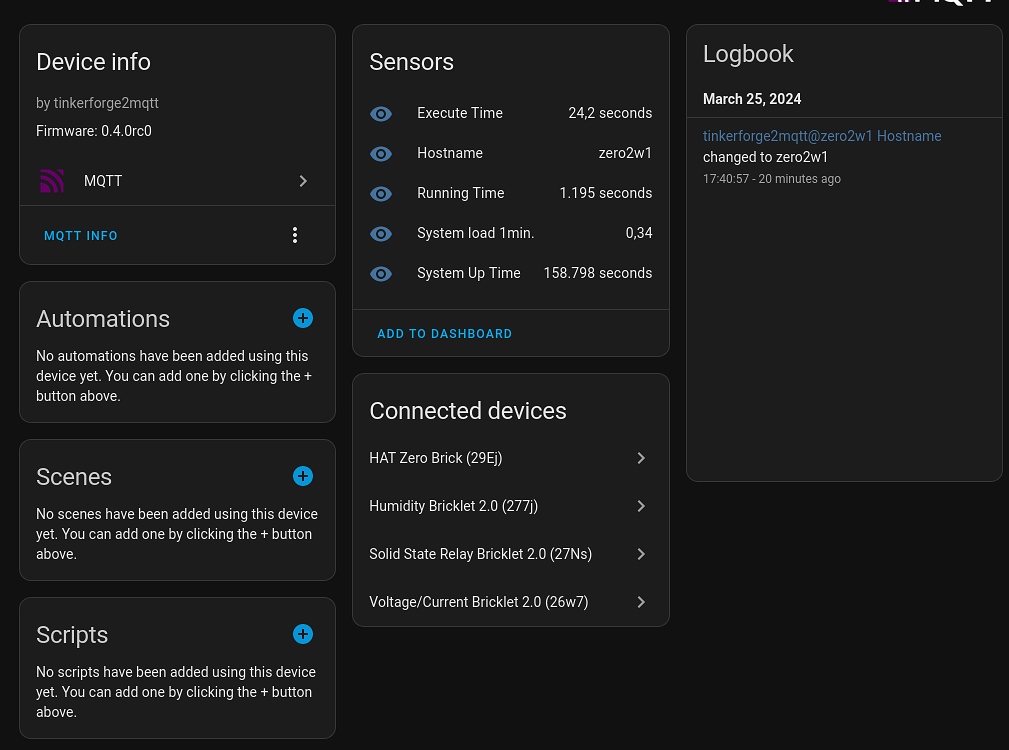Click the plus icon to add a Script

click(303, 634)
